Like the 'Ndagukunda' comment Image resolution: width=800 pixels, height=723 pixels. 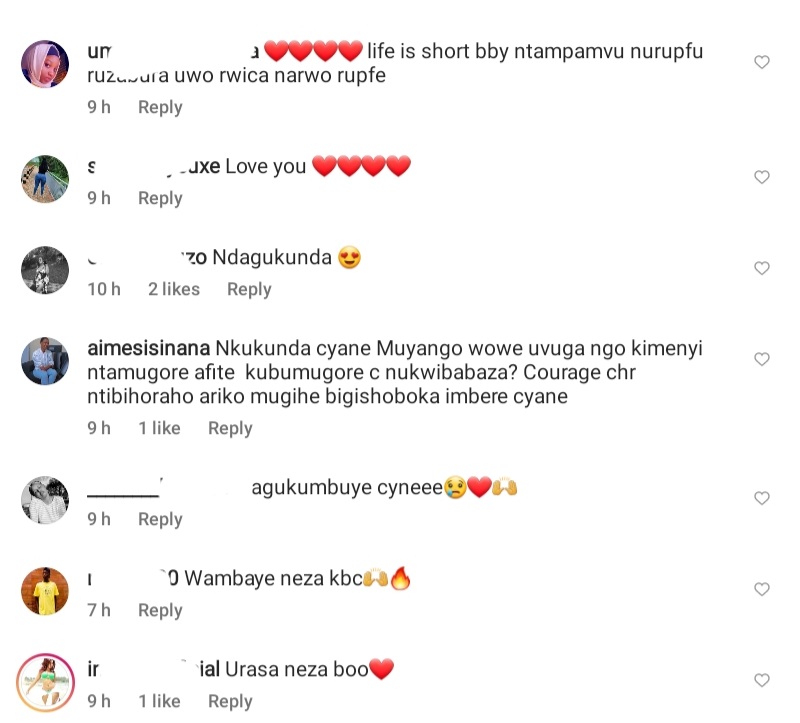point(761,268)
